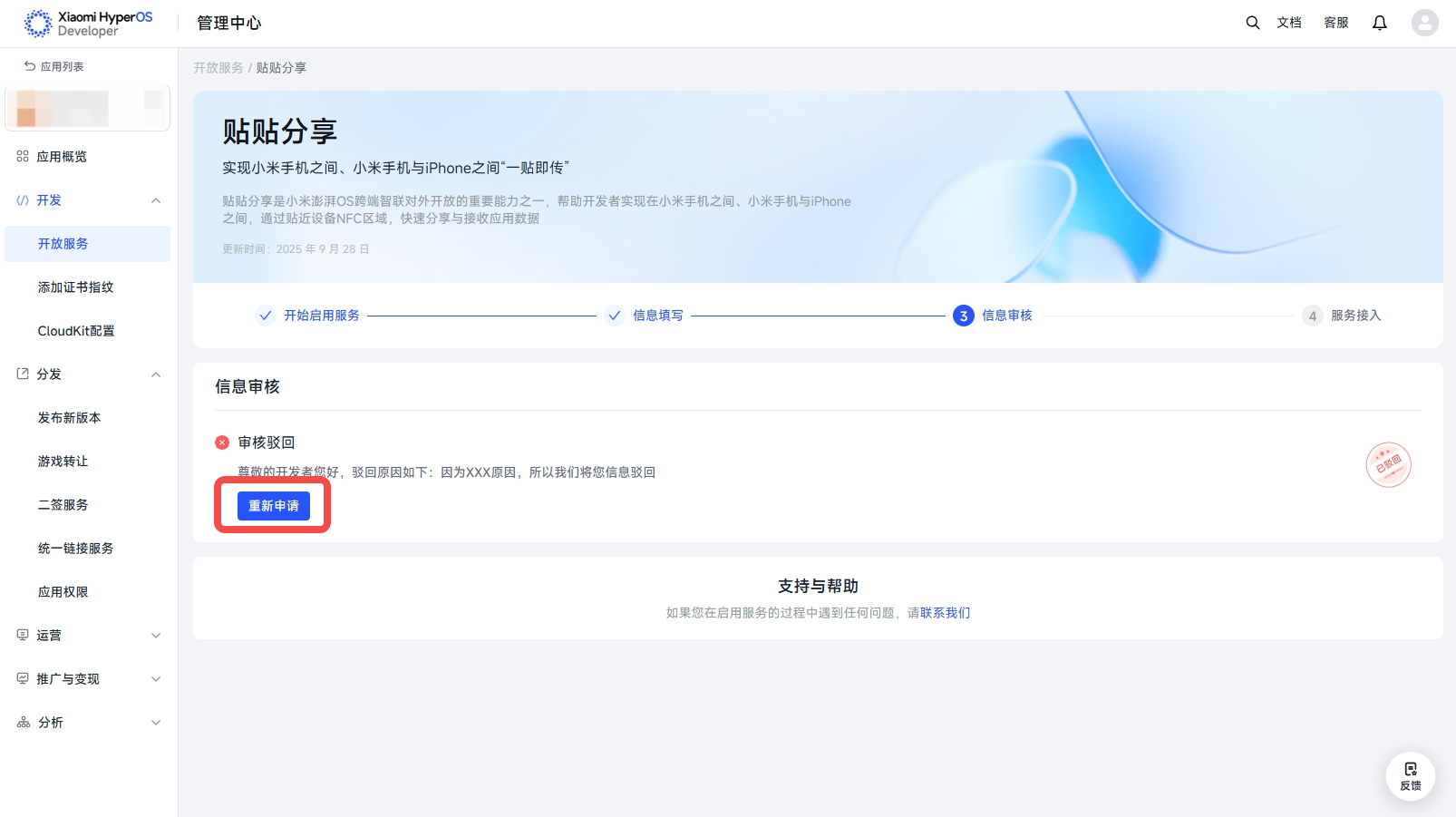Viewport: 1456px width, 817px height.
Task: Collapse the 开发 section chevron
Action: [x=156, y=200]
